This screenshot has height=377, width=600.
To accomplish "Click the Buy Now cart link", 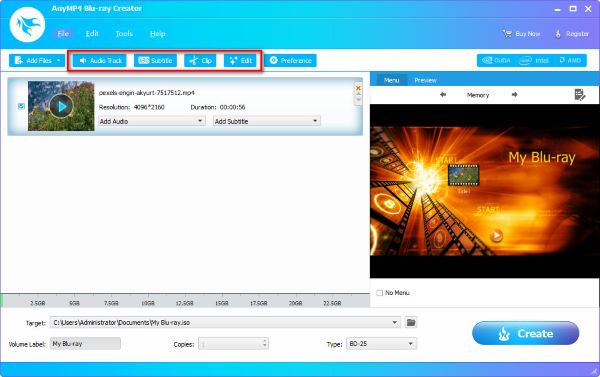I will click(521, 34).
